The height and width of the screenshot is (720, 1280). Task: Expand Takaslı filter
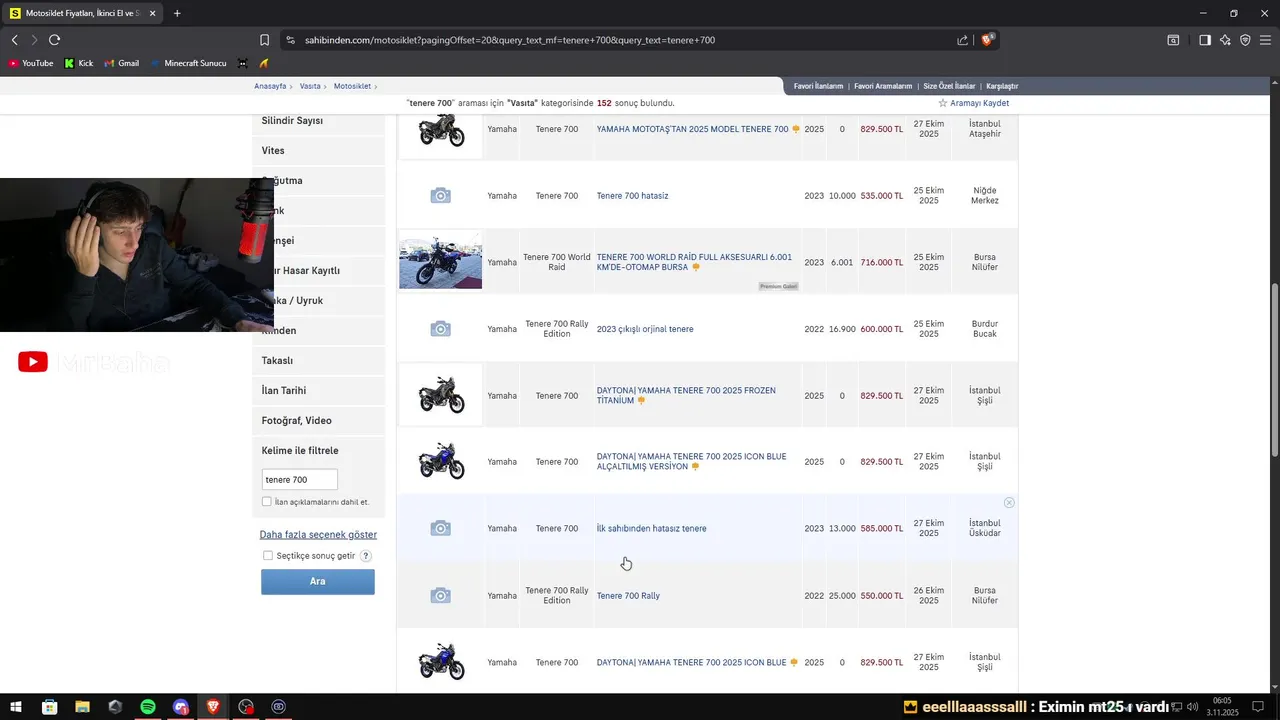[x=318, y=361]
